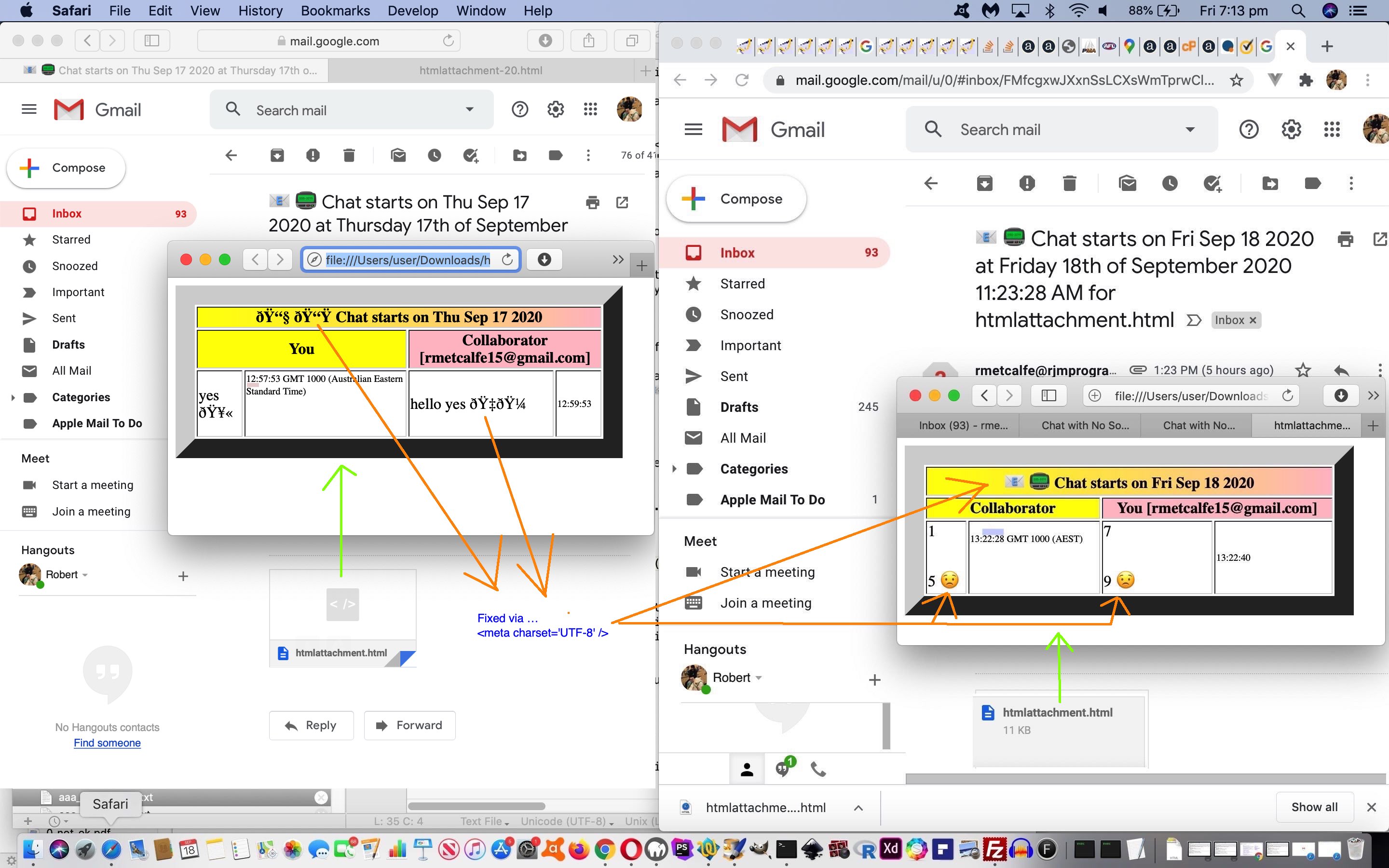Image resolution: width=1389 pixels, height=868 pixels.
Task: Click the Forward button
Action: [x=409, y=725]
